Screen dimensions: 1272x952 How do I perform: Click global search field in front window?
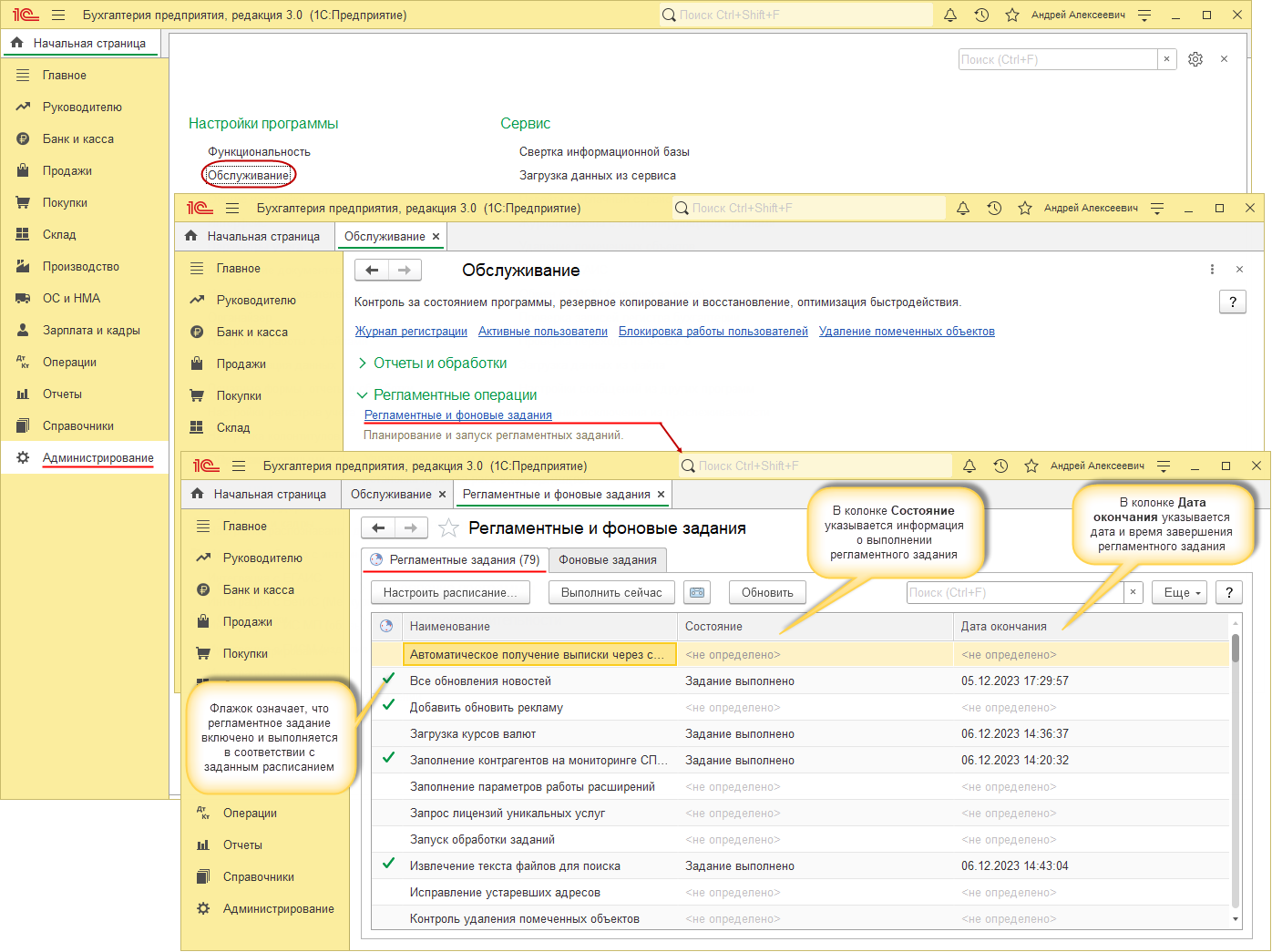tap(816, 466)
